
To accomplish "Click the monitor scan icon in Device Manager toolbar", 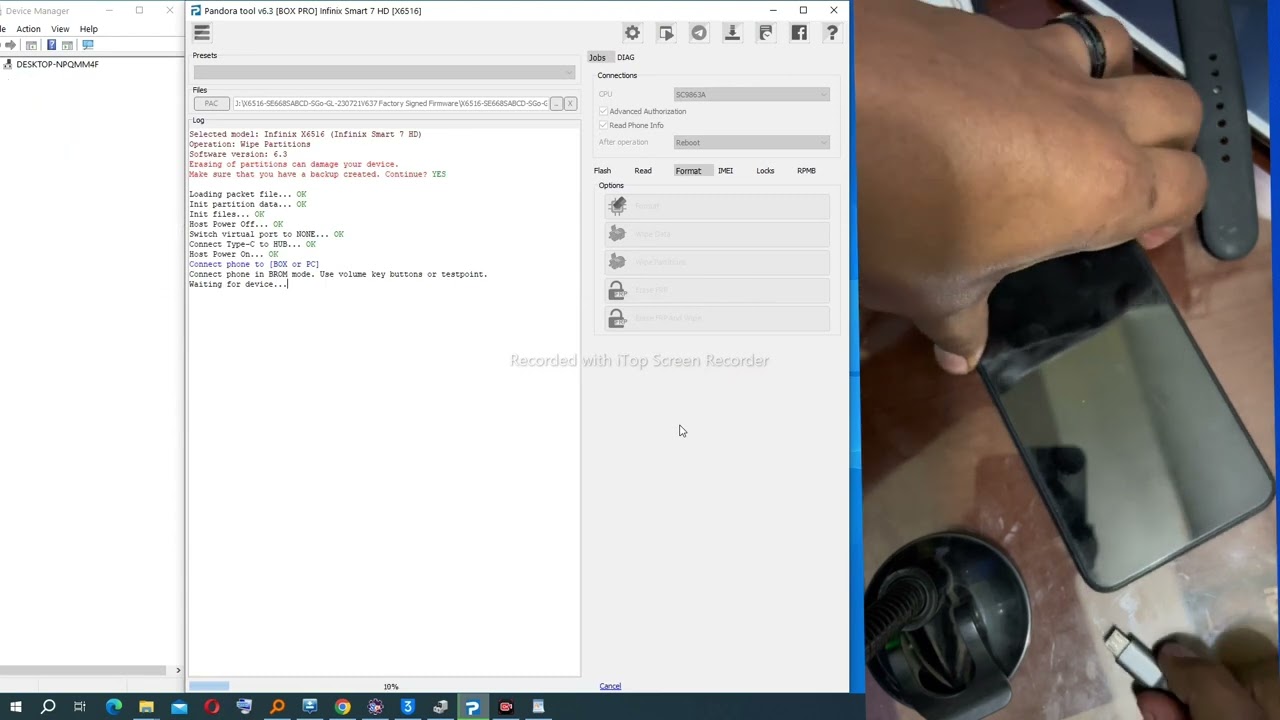I will 88,45.
